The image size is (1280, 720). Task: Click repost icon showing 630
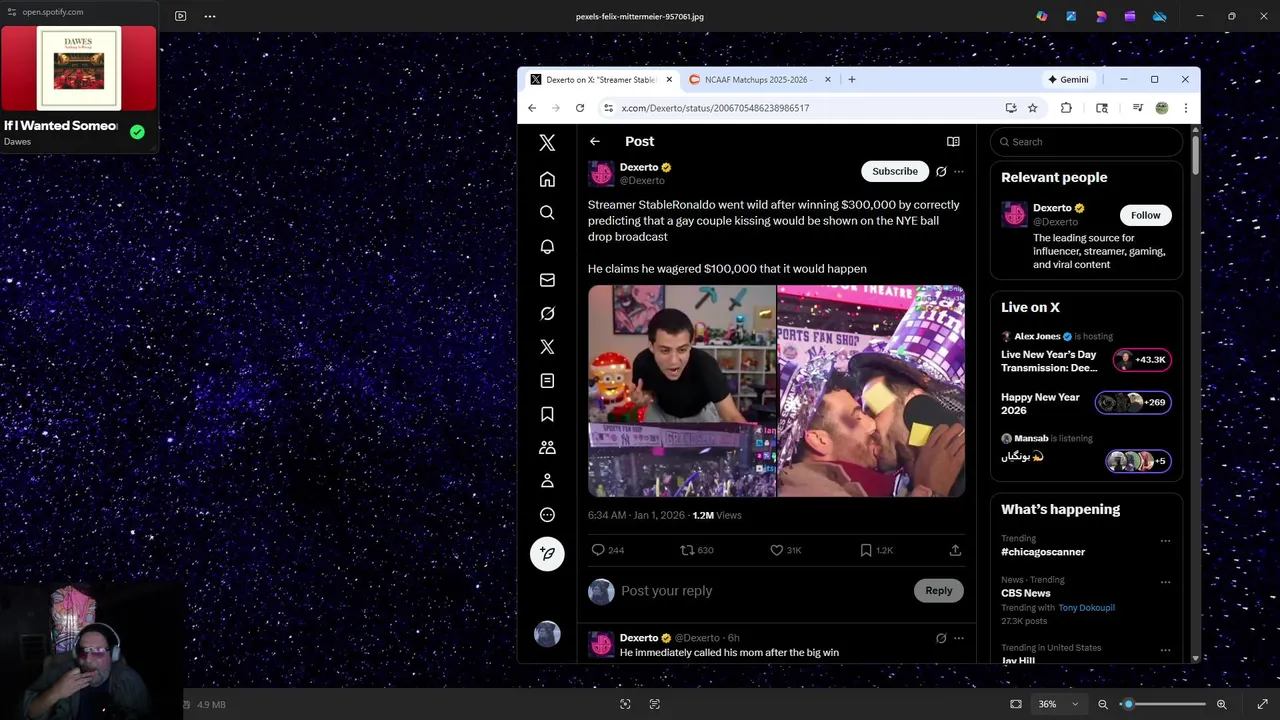[x=687, y=550]
